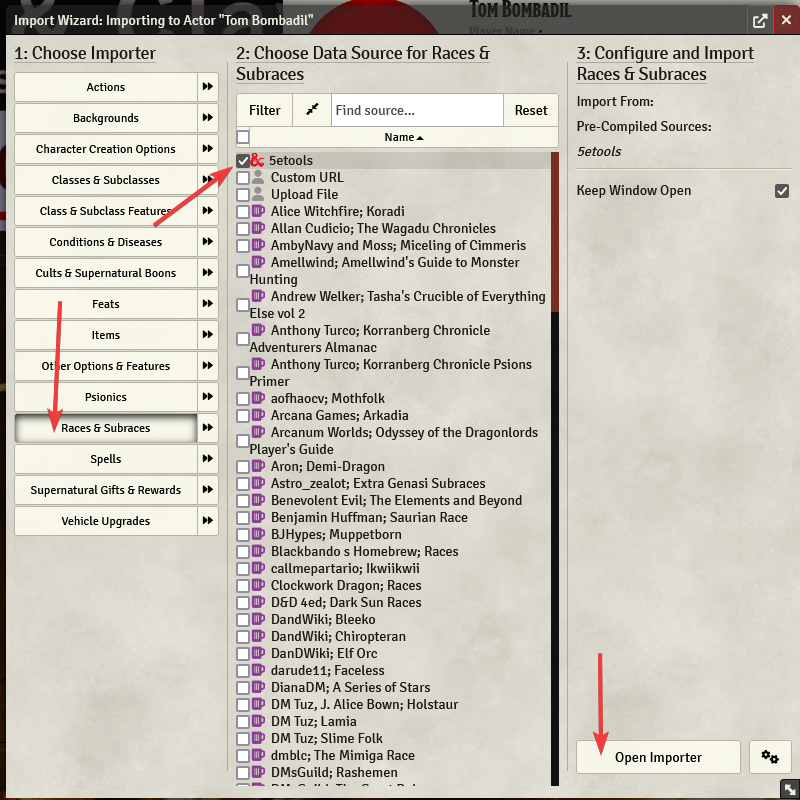
Task: Click the fast-forward icon beside Items
Action: click(208, 335)
